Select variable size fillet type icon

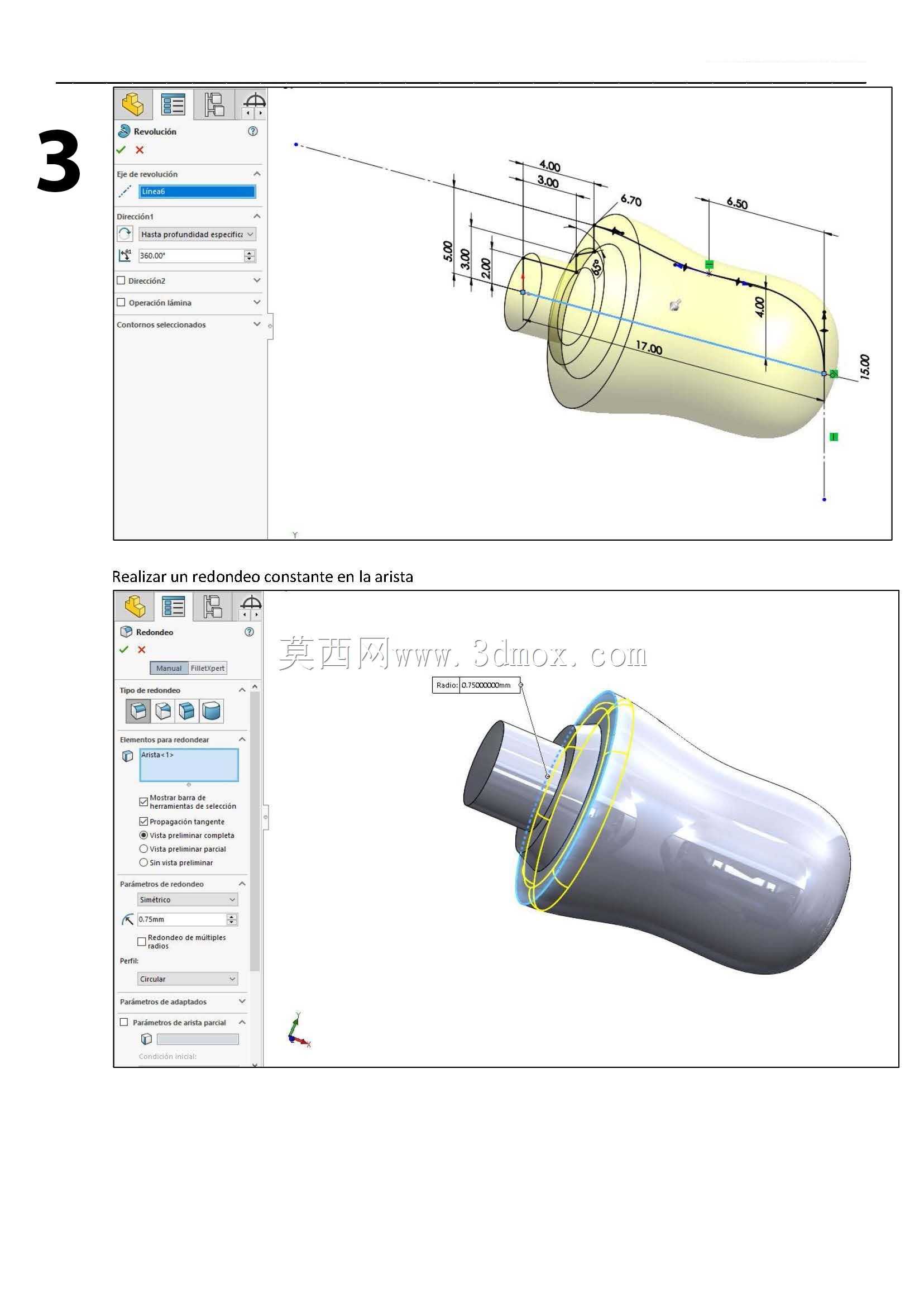pos(163,710)
